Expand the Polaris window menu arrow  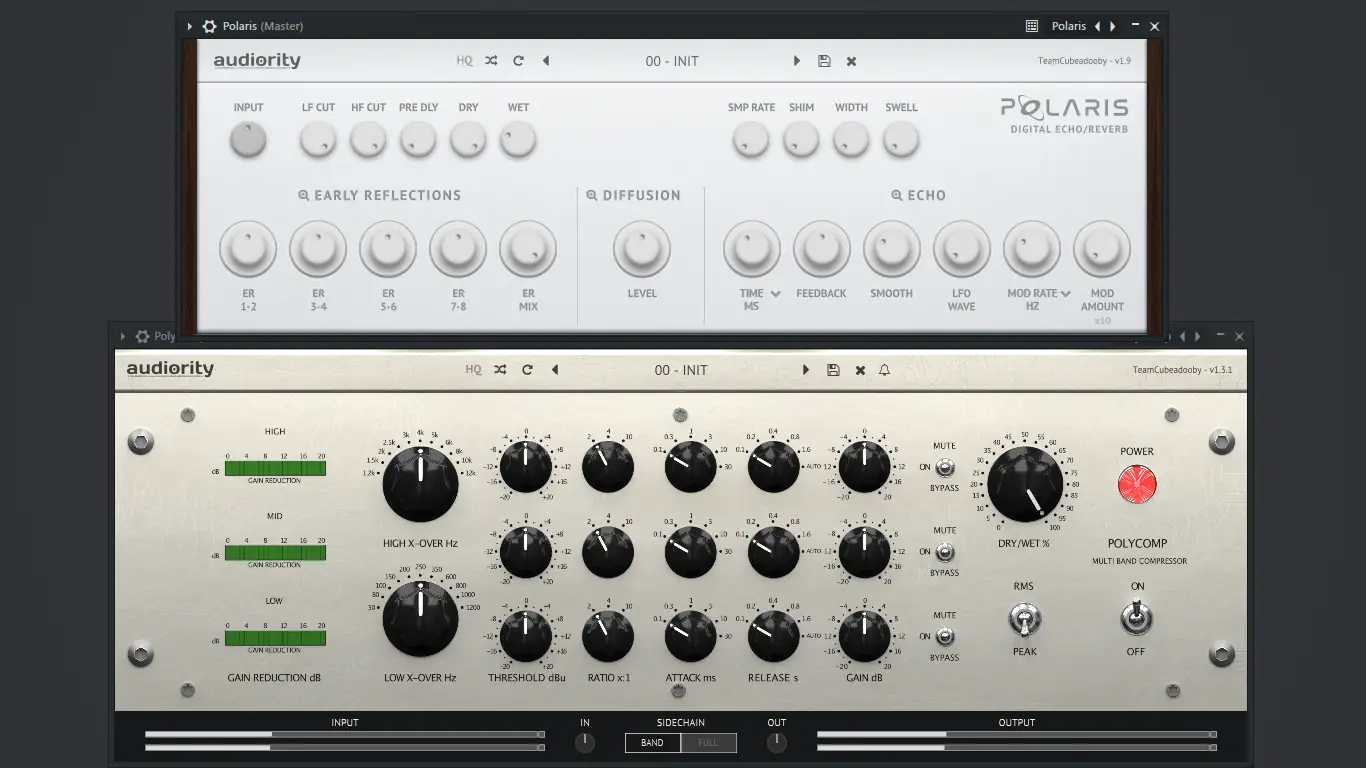point(189,26)
